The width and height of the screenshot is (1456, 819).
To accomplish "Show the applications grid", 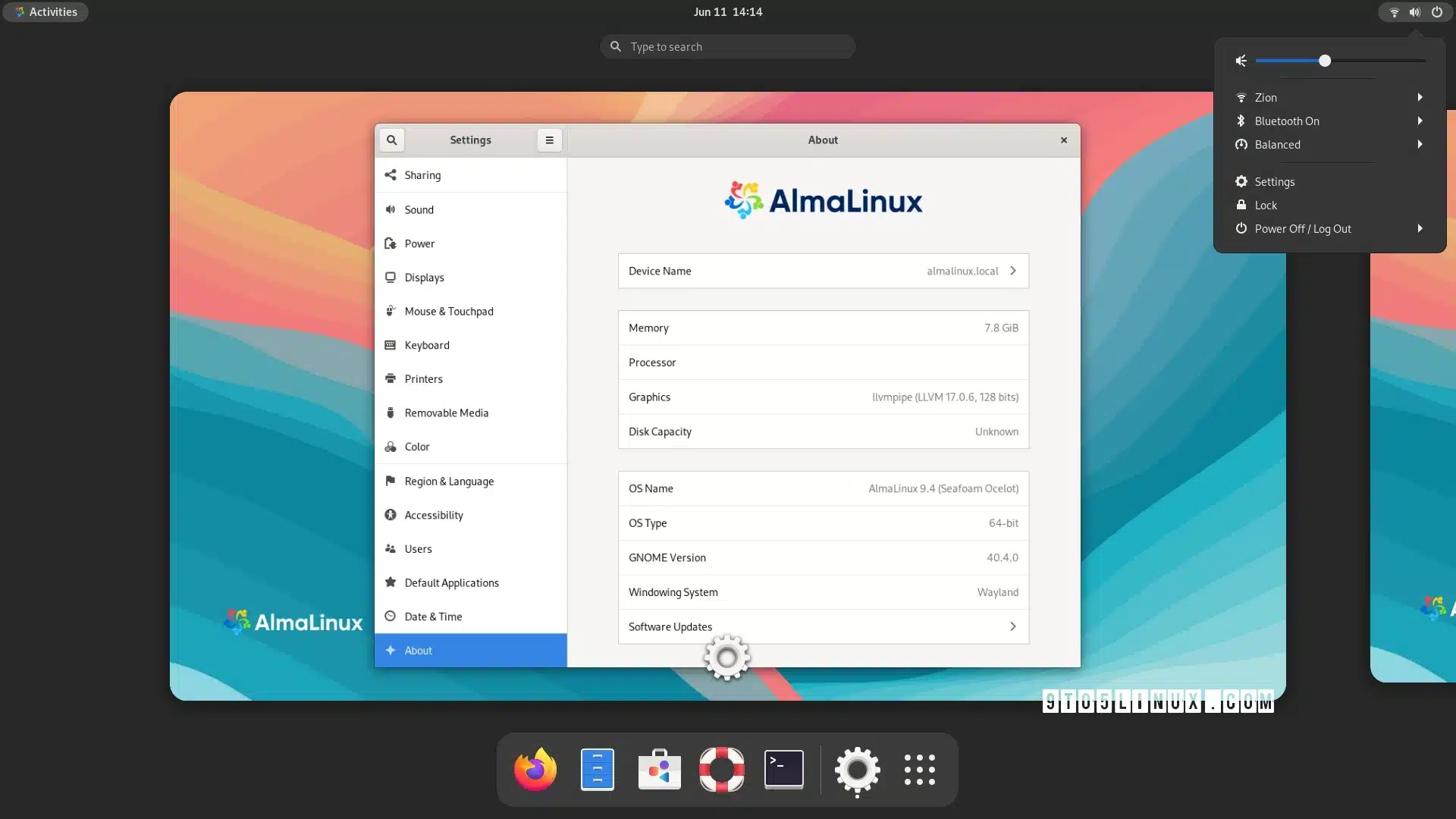I will pyautogui.click(x=919, y=769).
